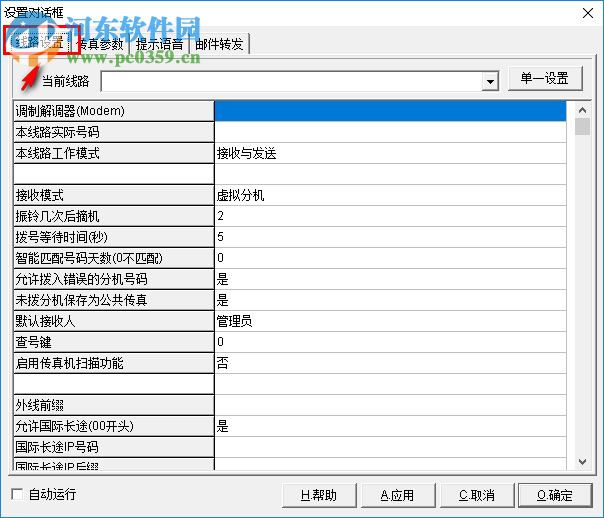Click the 查号键 value 0
Screen dimensions: 604x518
pos(390,342)
